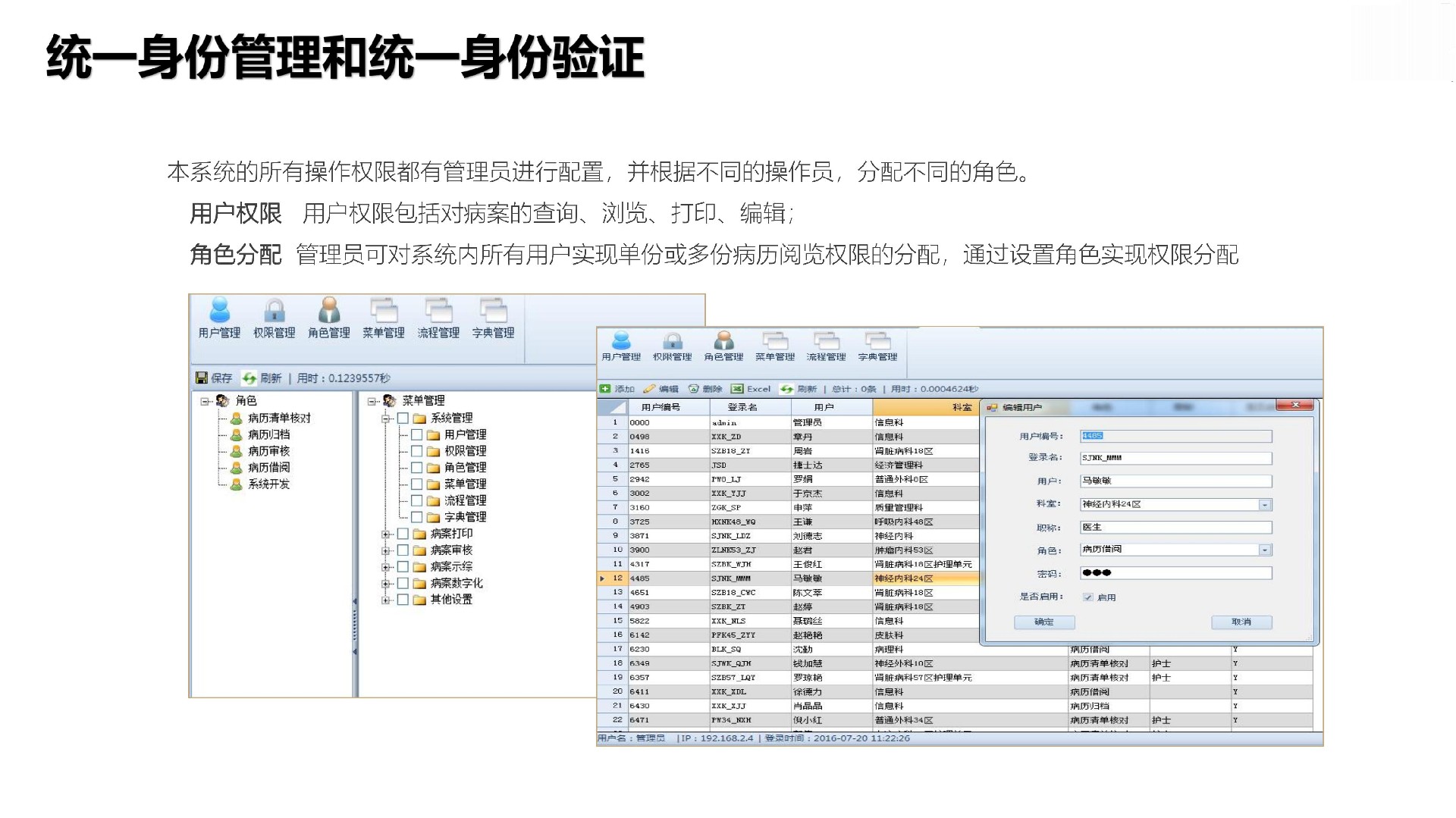Tick the 权限管理 checkbox in menu tree

coord(417,451)
